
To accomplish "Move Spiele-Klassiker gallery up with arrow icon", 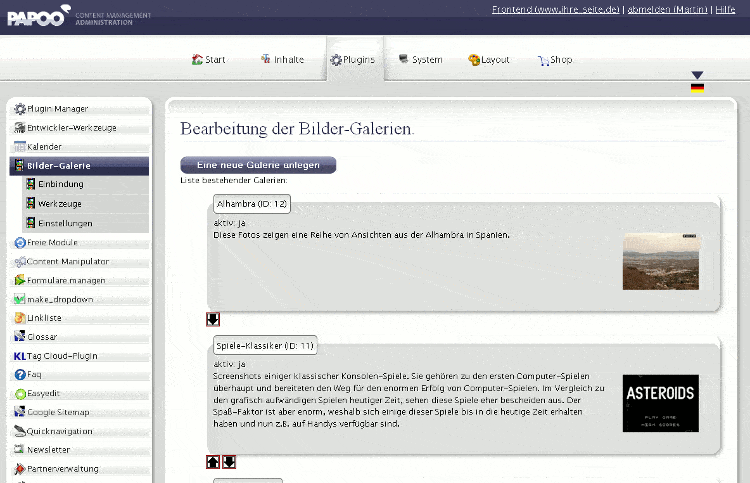I will (213, 462).
